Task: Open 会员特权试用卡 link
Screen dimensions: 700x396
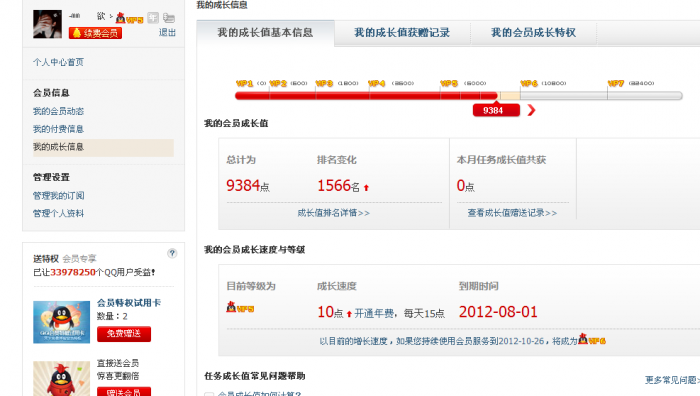Action: coord(129,303)
